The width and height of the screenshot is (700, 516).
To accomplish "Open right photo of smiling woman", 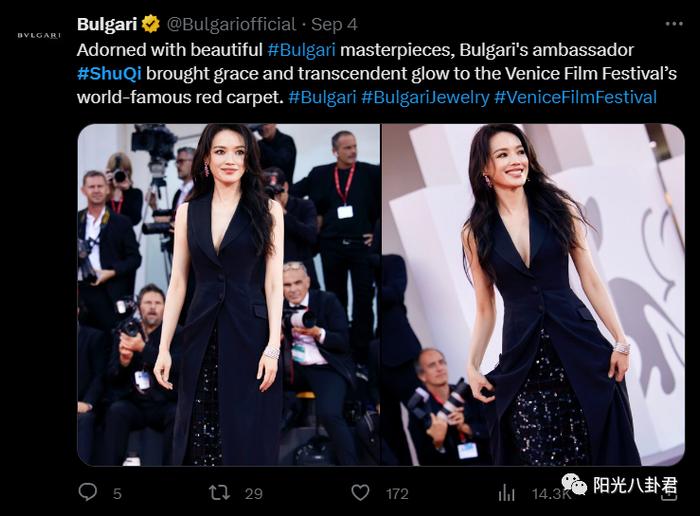I will pyautogui.click(x=533, y=295).
